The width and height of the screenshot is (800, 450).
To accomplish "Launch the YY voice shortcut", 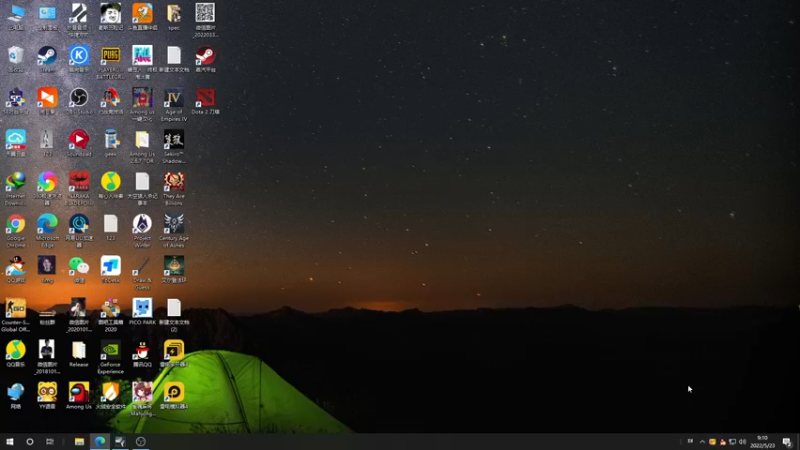I will [47, 393].
